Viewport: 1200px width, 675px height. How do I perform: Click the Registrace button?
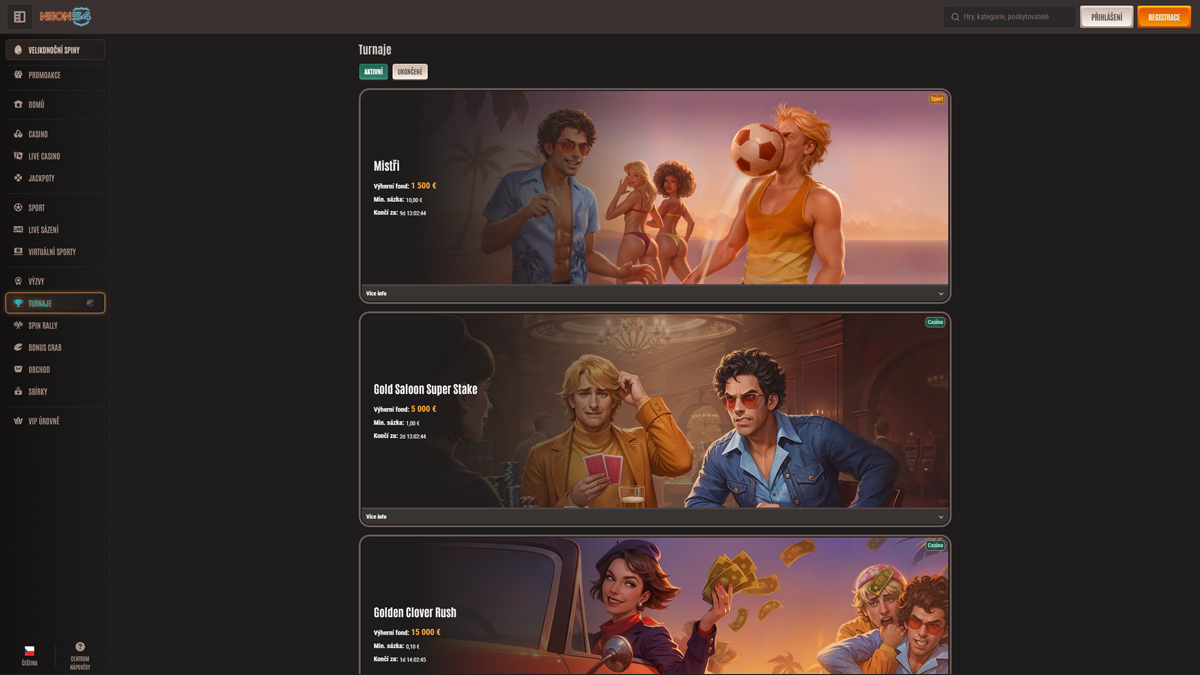(x=1164, y=17)
